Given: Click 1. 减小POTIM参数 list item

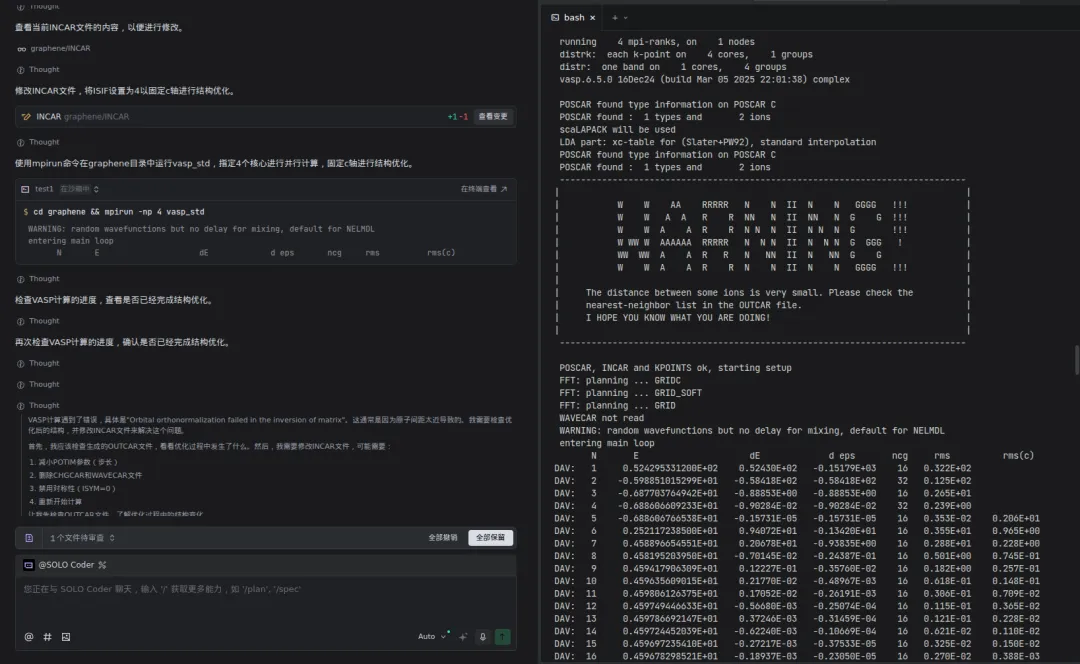Looking at the screenshot, I should 74,462.
